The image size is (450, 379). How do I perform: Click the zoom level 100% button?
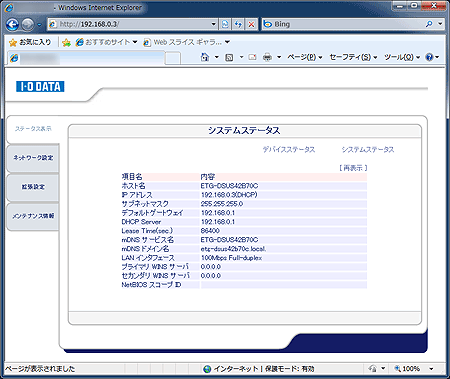coord(407,369)
